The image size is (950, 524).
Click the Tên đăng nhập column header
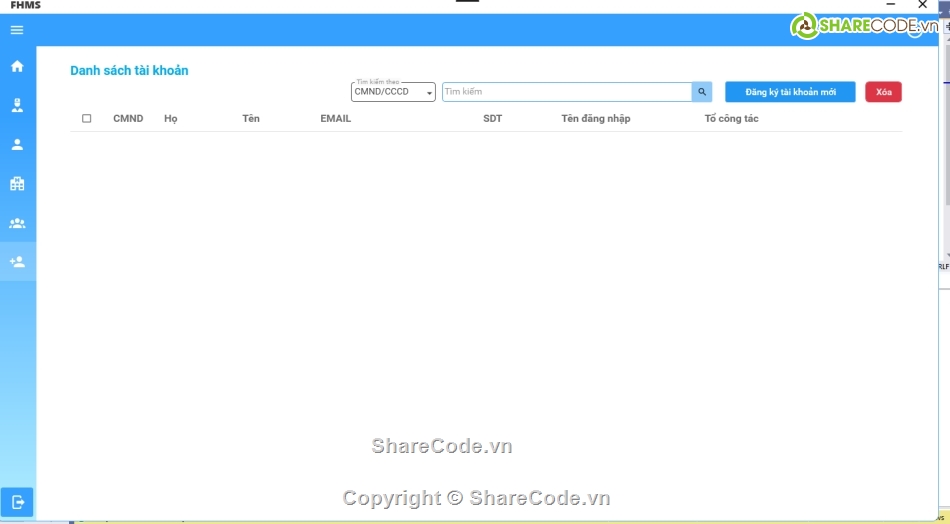coord(595,119)
